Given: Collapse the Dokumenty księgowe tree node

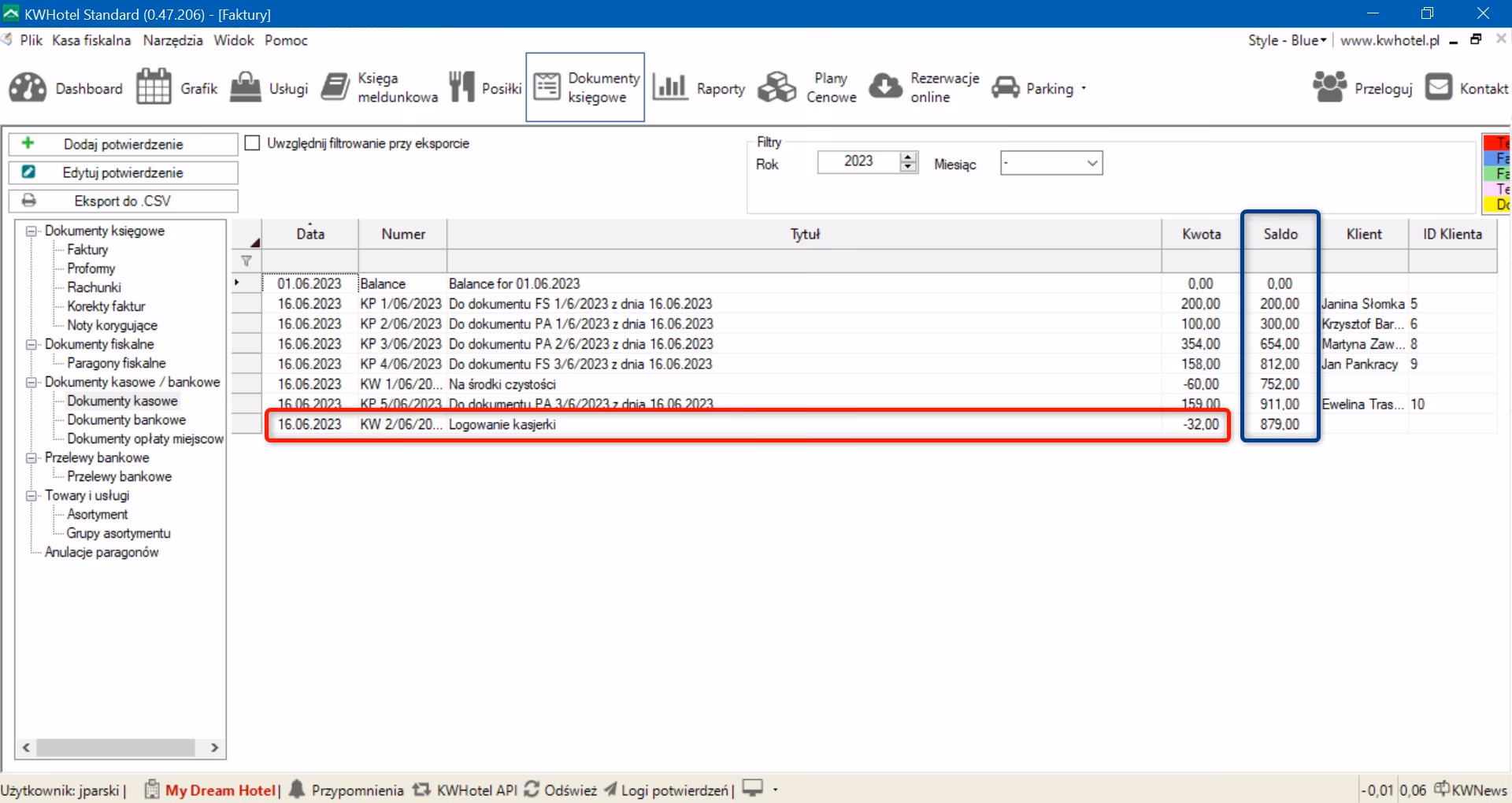Looking at the screenshot, I should click(x=31, y=231).
